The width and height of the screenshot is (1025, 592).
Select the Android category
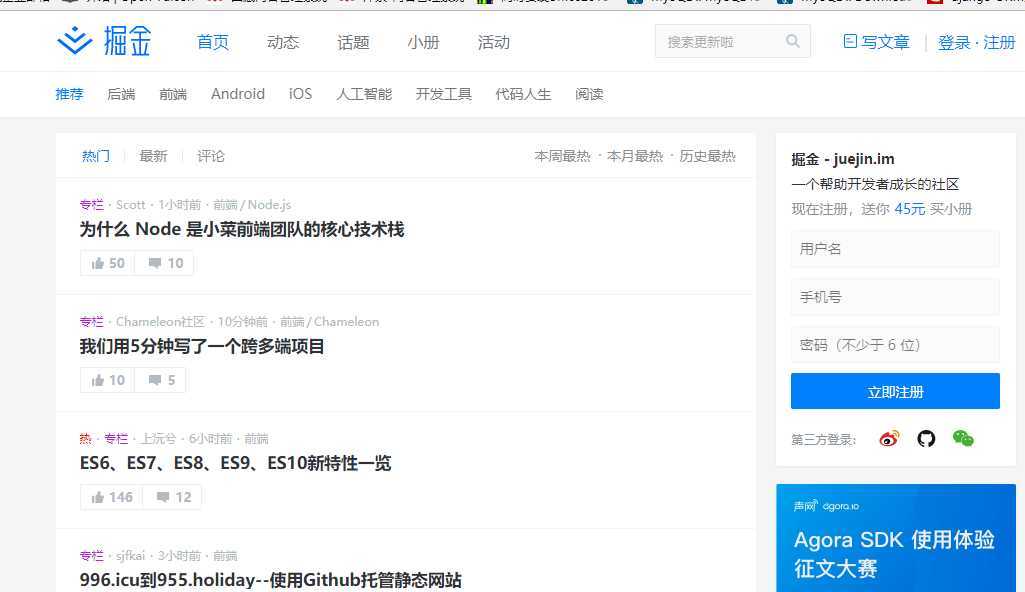click(238, 94)
